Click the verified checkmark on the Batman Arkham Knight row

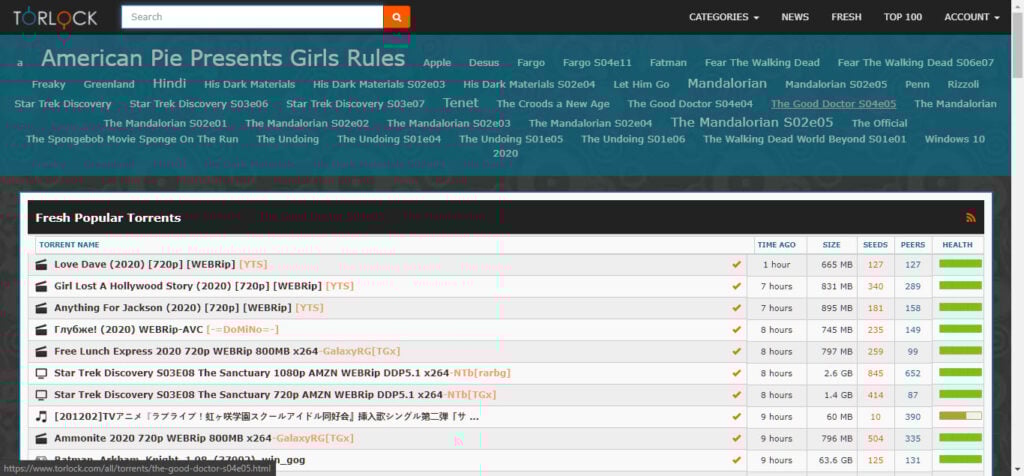pos(737,460)
